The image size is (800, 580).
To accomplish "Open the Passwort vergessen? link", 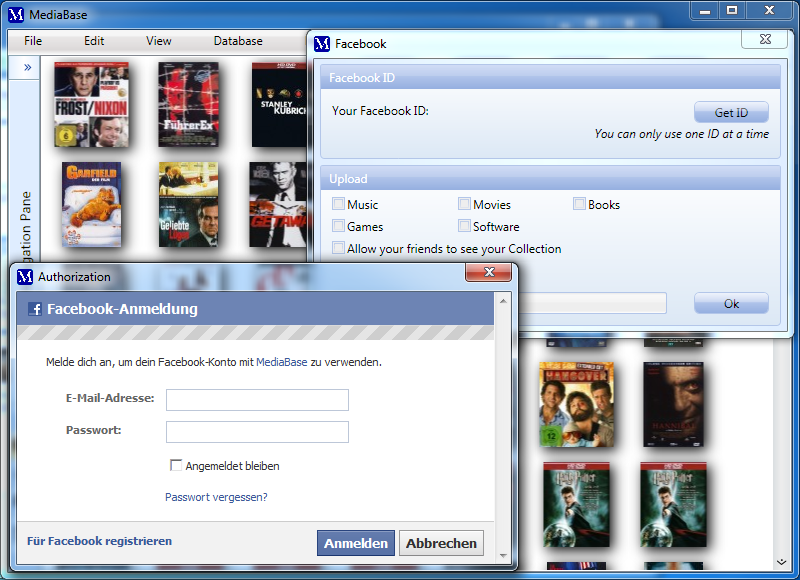I will coord(216,497).
